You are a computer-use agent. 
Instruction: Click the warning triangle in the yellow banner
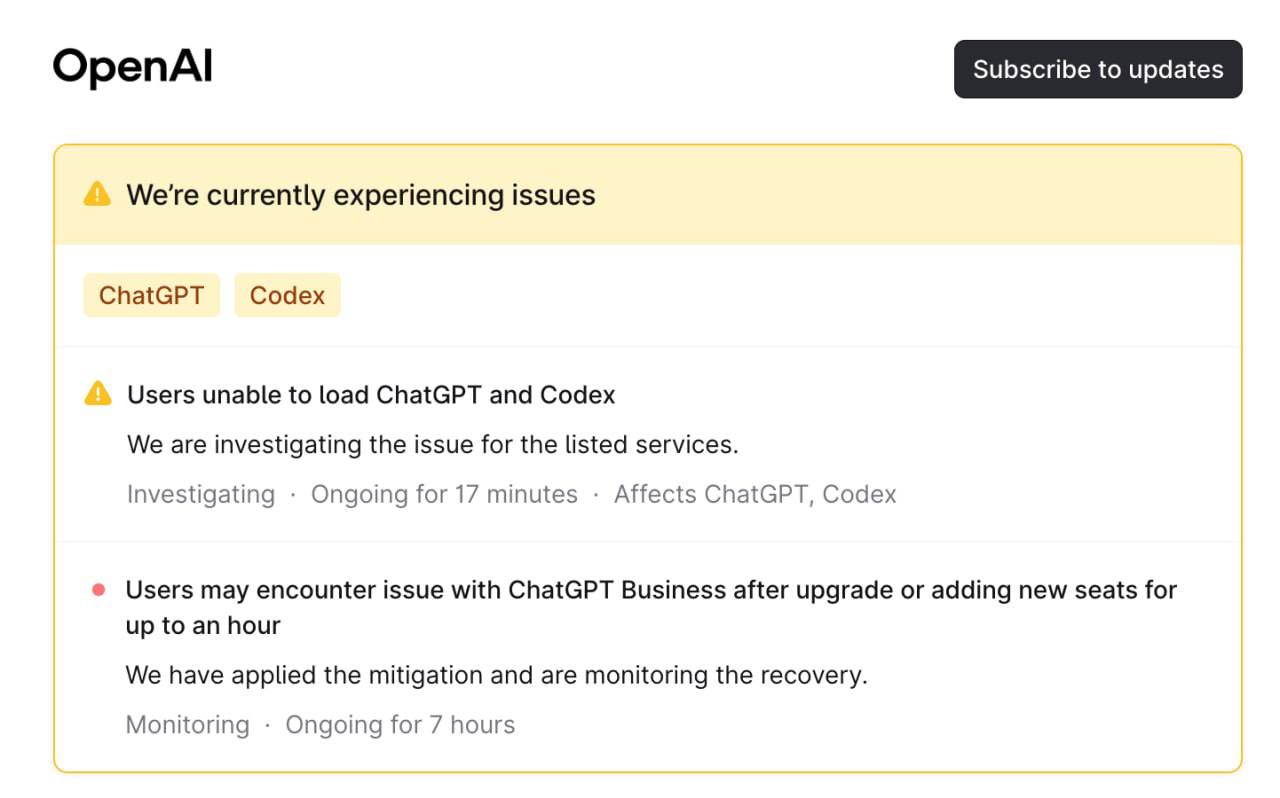click(x=97, y=194)
